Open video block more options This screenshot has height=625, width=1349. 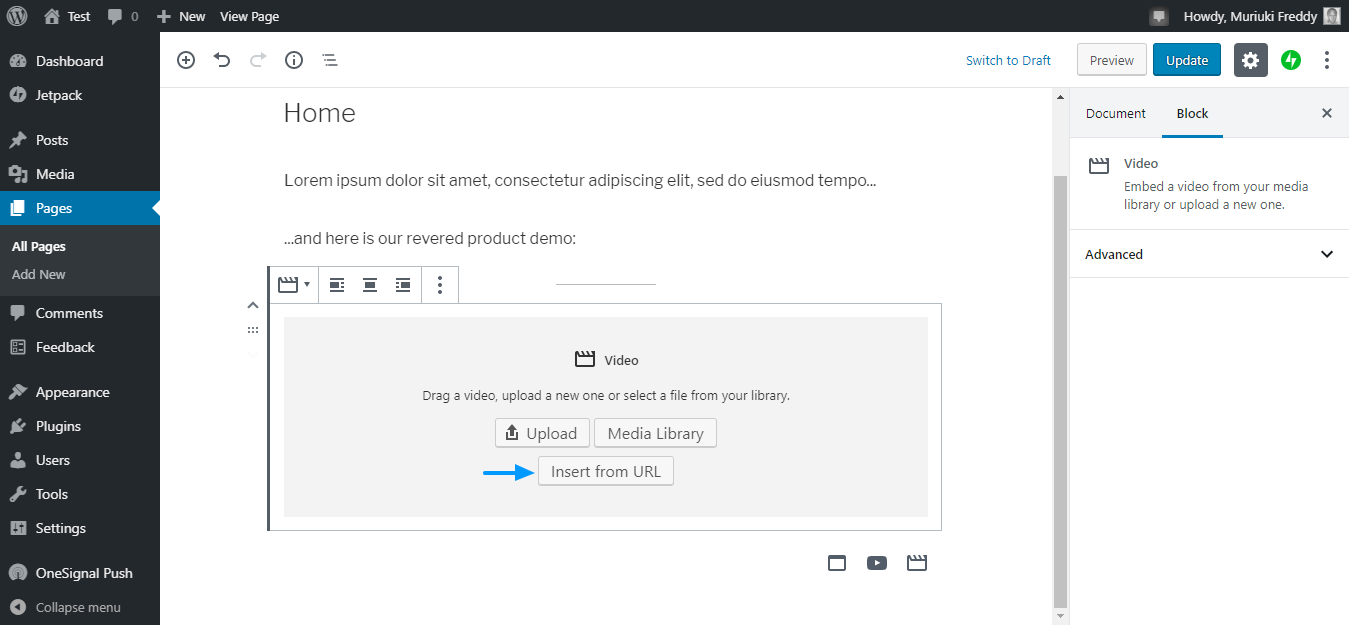click(x=440, y=285)
